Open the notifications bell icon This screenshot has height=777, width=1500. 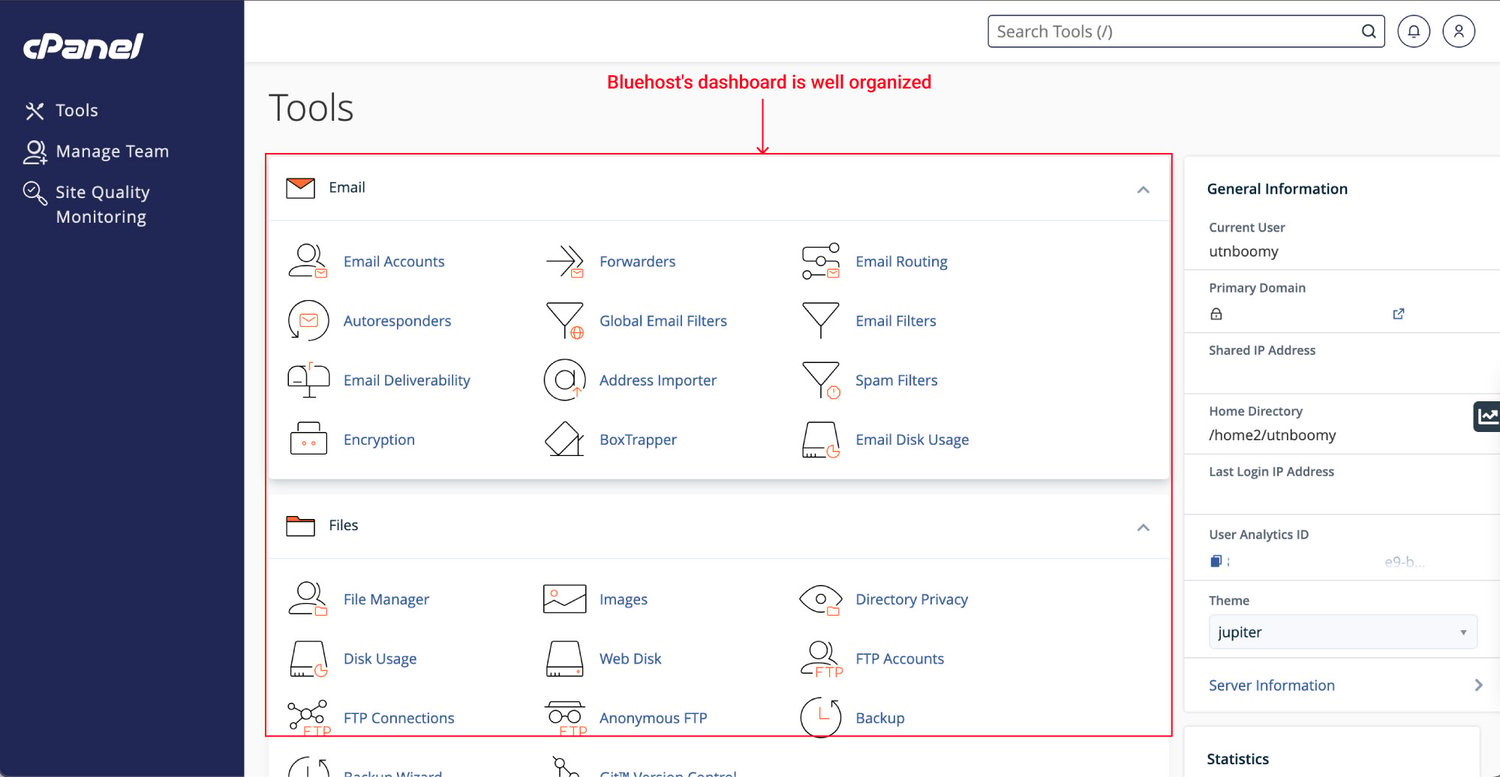tap(1413, 31)
